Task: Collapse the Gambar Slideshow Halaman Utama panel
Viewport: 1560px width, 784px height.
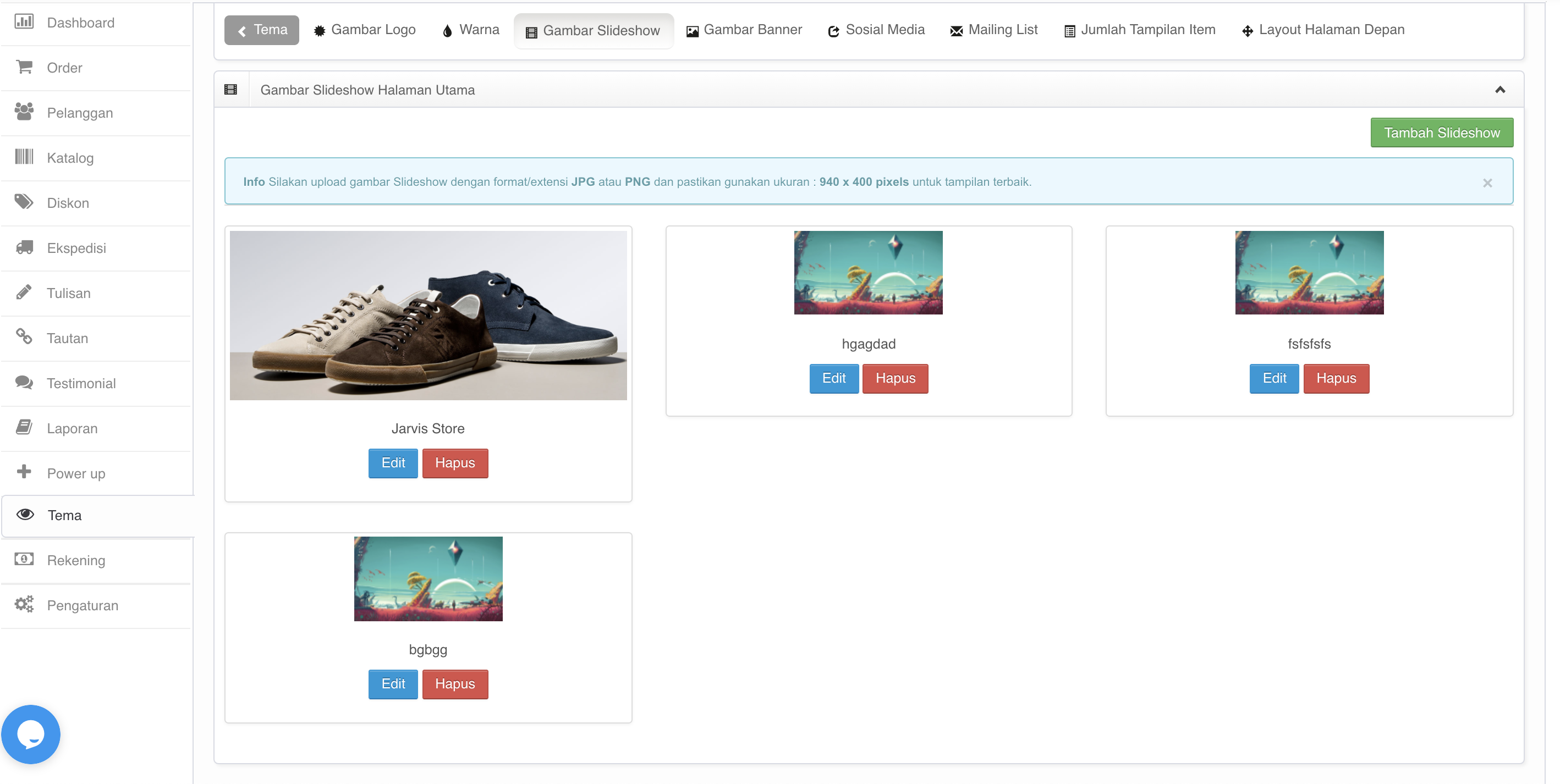Action: pyautogui.click(x=1499, y=90)
